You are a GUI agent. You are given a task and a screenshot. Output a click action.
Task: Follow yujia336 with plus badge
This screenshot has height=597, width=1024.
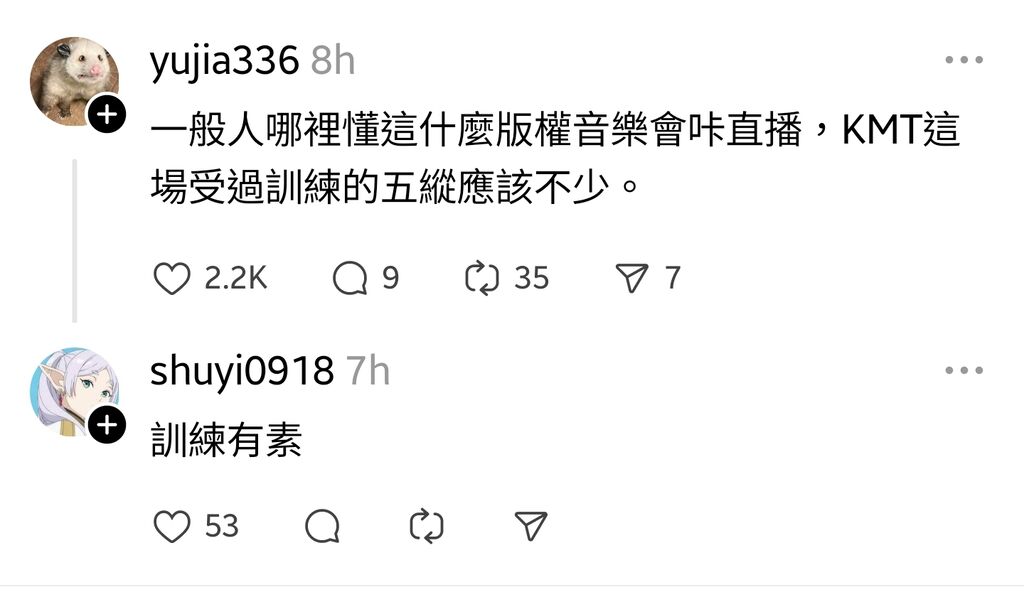(x=107, y=114)
